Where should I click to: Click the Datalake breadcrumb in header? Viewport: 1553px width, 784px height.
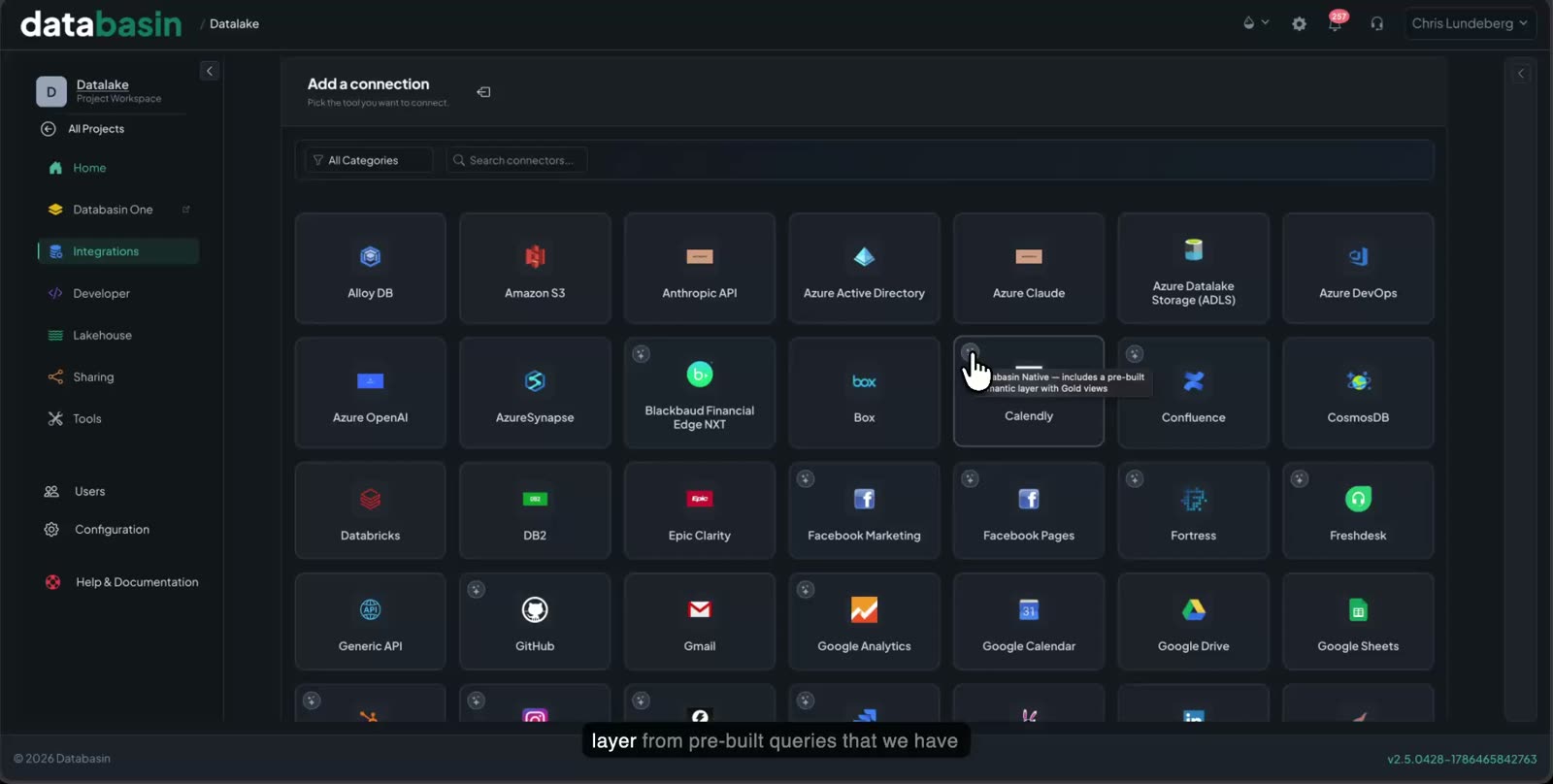click(x=234, y=23)
